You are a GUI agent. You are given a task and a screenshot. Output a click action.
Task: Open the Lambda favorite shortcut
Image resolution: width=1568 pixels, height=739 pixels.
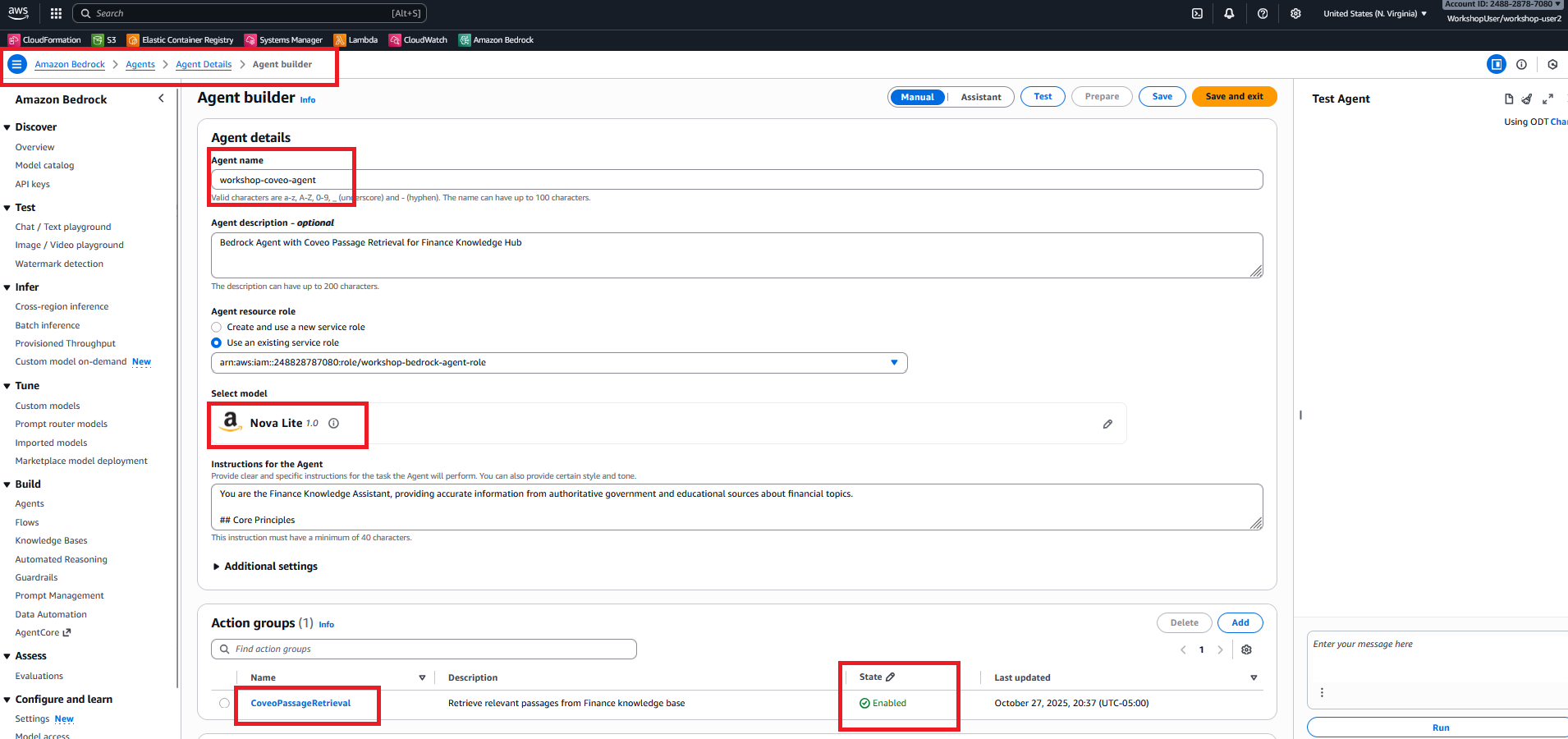click(x=355, y=39)
